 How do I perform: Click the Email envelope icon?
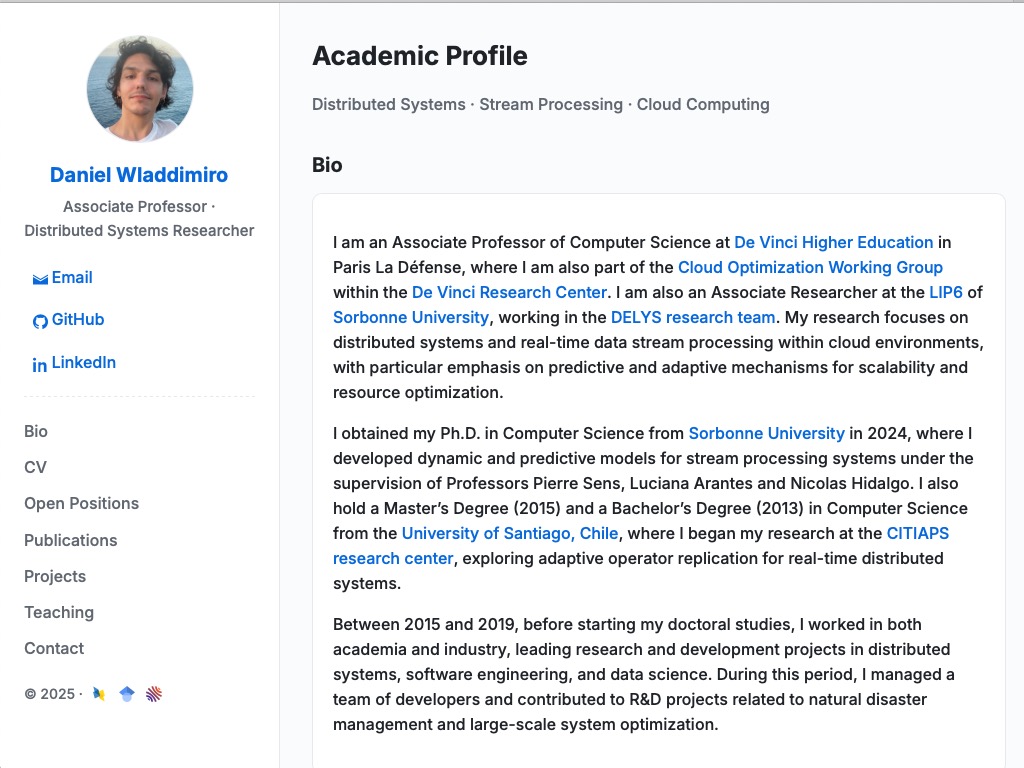(x=40, y=280)
